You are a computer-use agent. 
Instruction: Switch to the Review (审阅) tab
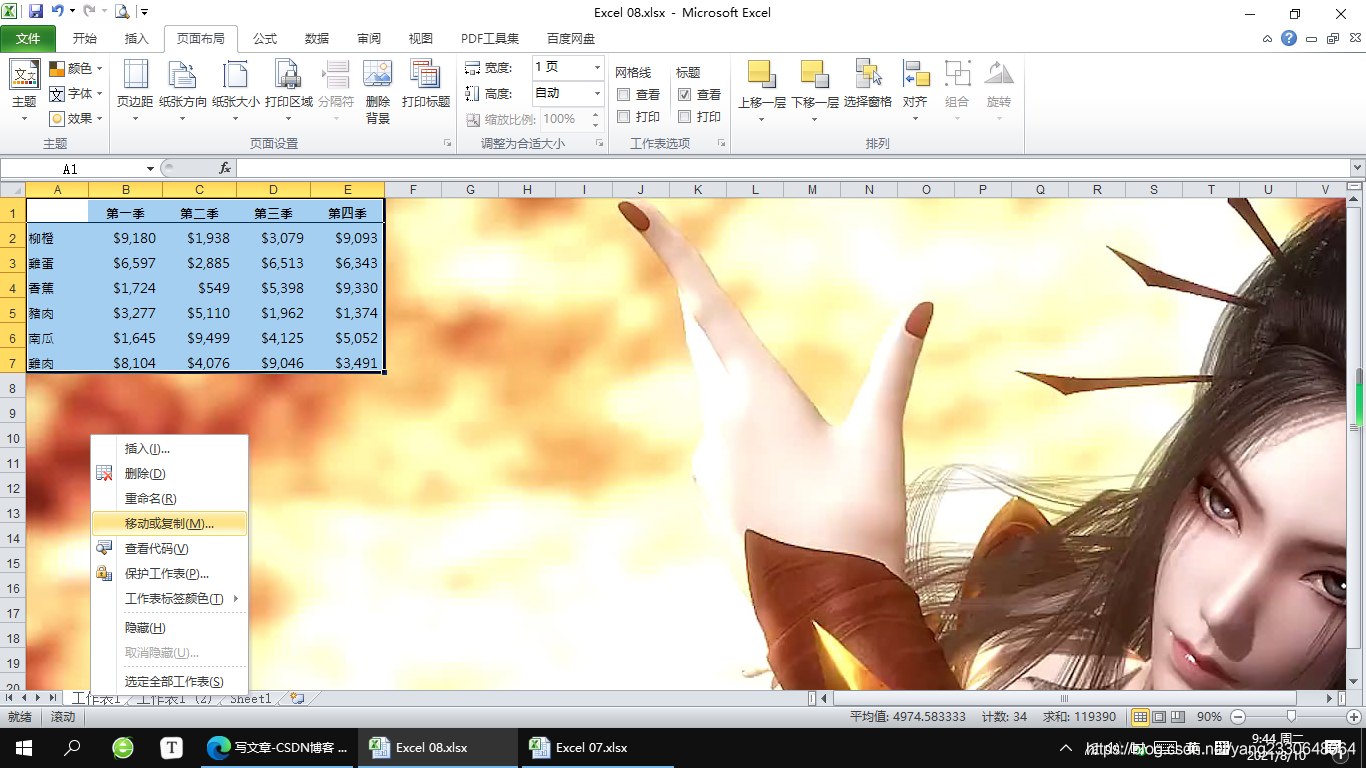click(369, 39)
